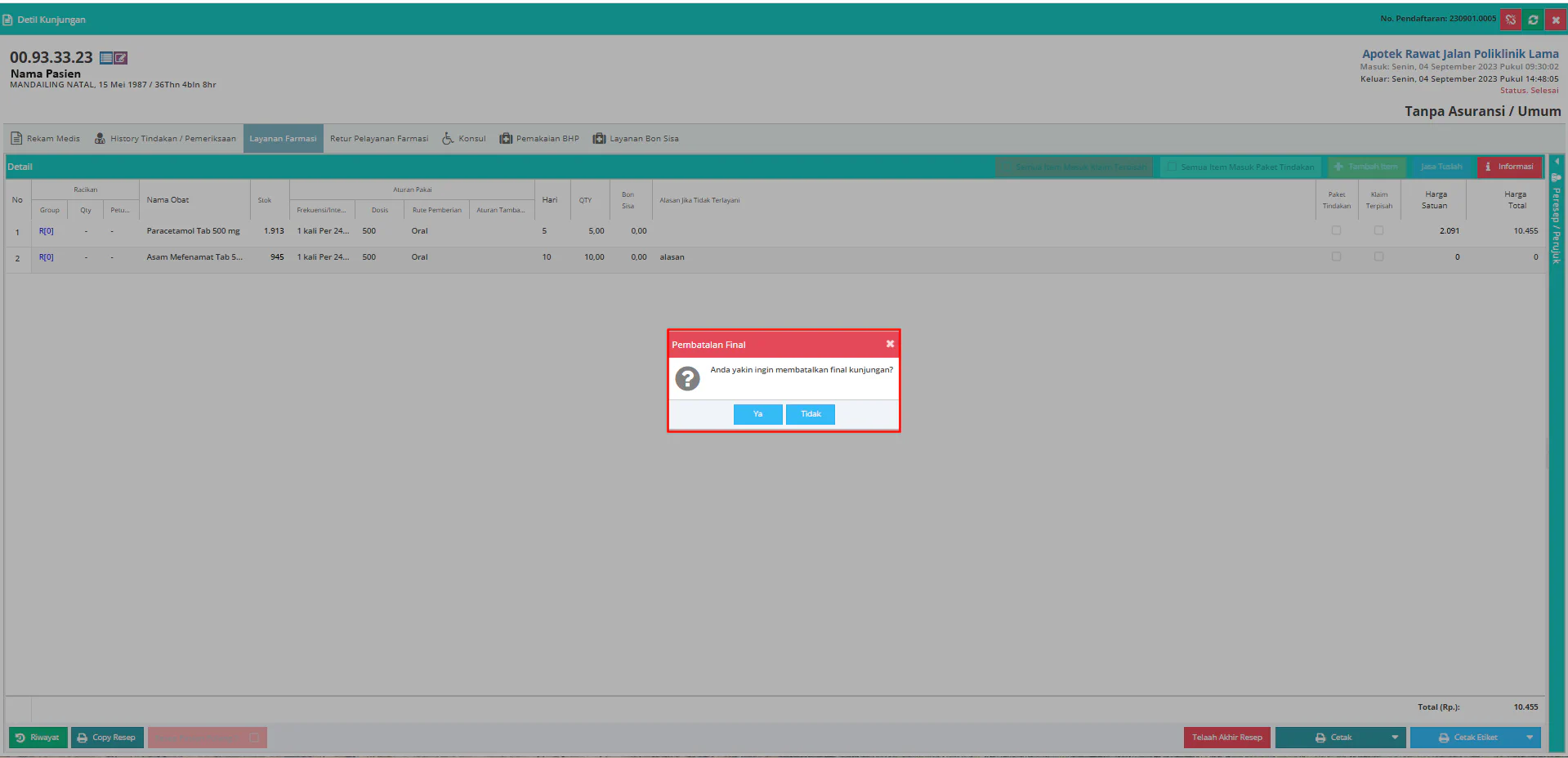Screen dimensions: 1568x758
Task: Select Asam Mefenamat Tab drug name cell
Action: click(194, 257)
